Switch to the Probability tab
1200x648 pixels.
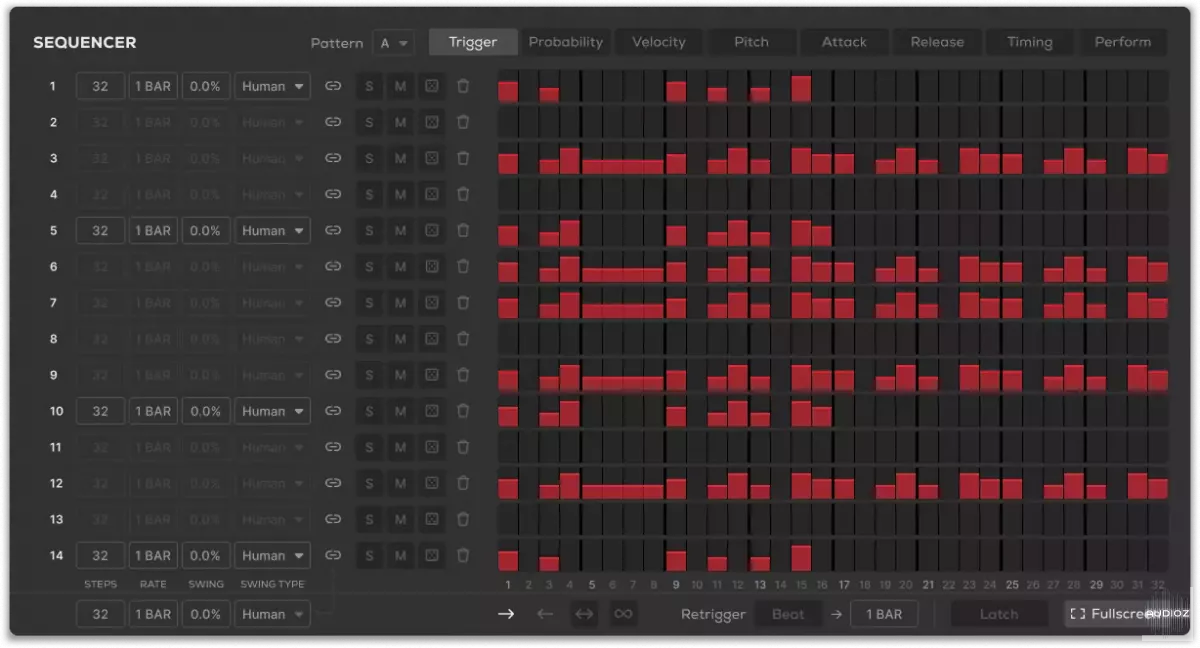566,42
